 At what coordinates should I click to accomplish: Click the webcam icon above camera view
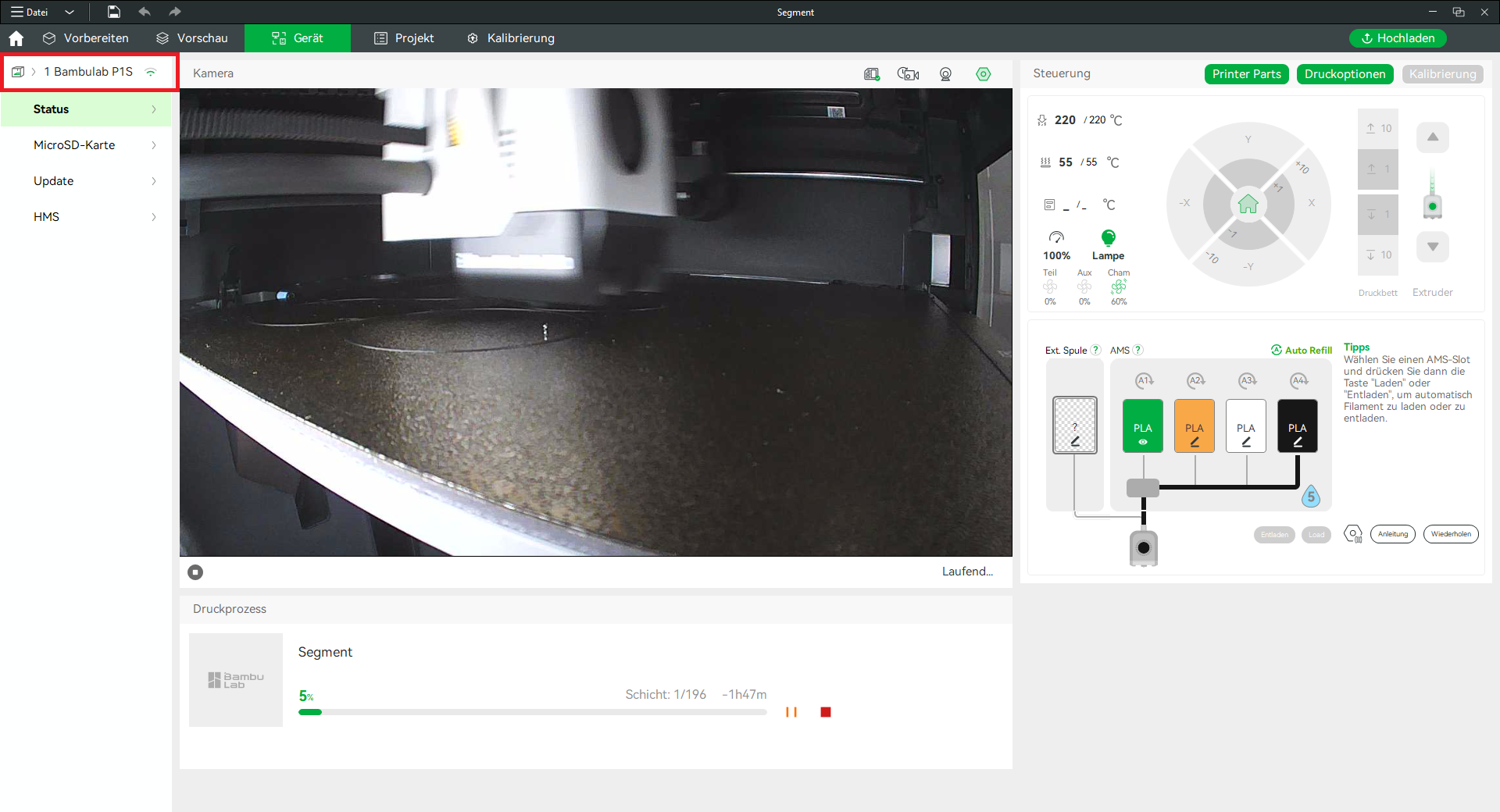(x=945, y=74)
